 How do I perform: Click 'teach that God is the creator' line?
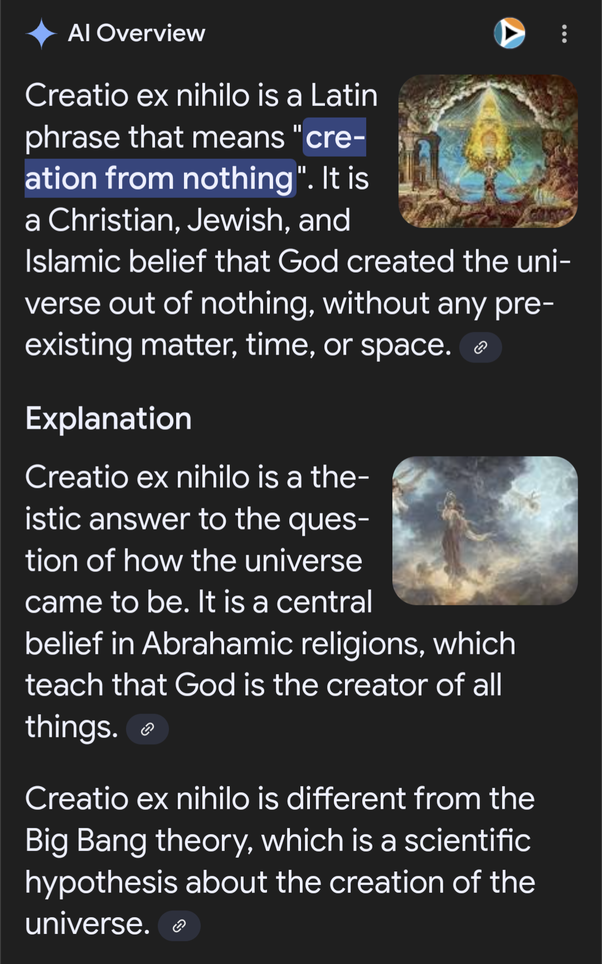pyautogui.click(x=262, y=686)
